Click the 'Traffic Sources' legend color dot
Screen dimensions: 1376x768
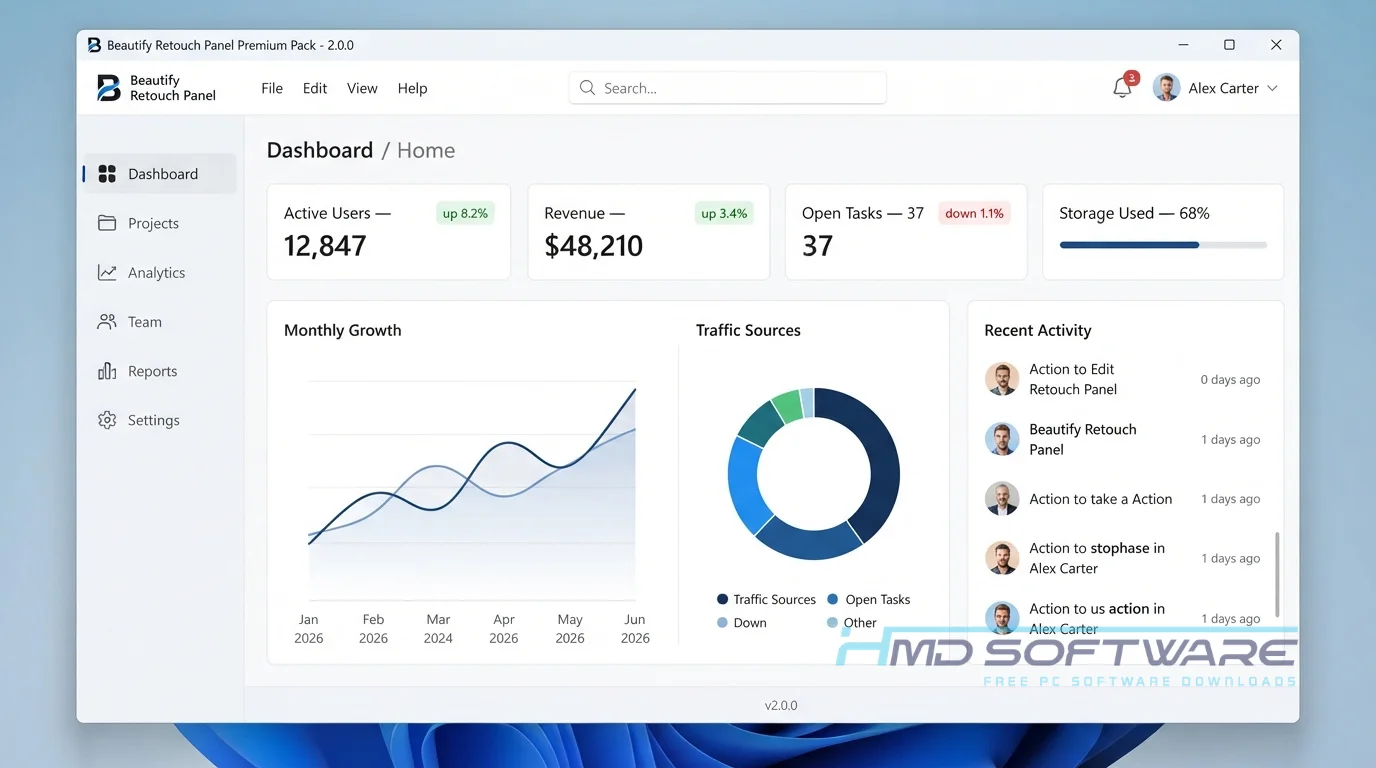click(722, 599)
